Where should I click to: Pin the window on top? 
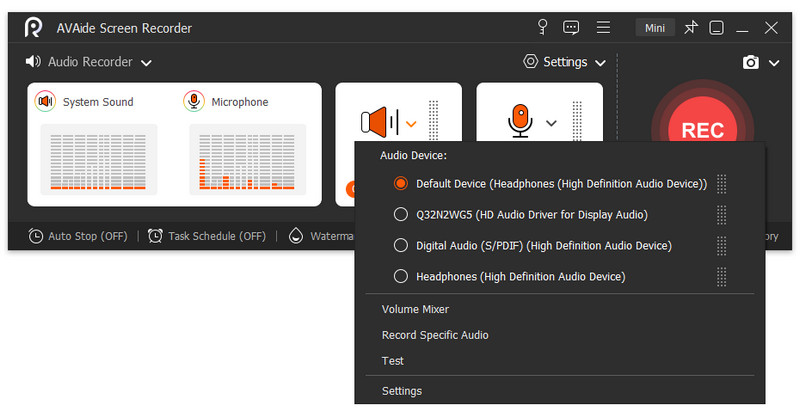click(691, 27)
